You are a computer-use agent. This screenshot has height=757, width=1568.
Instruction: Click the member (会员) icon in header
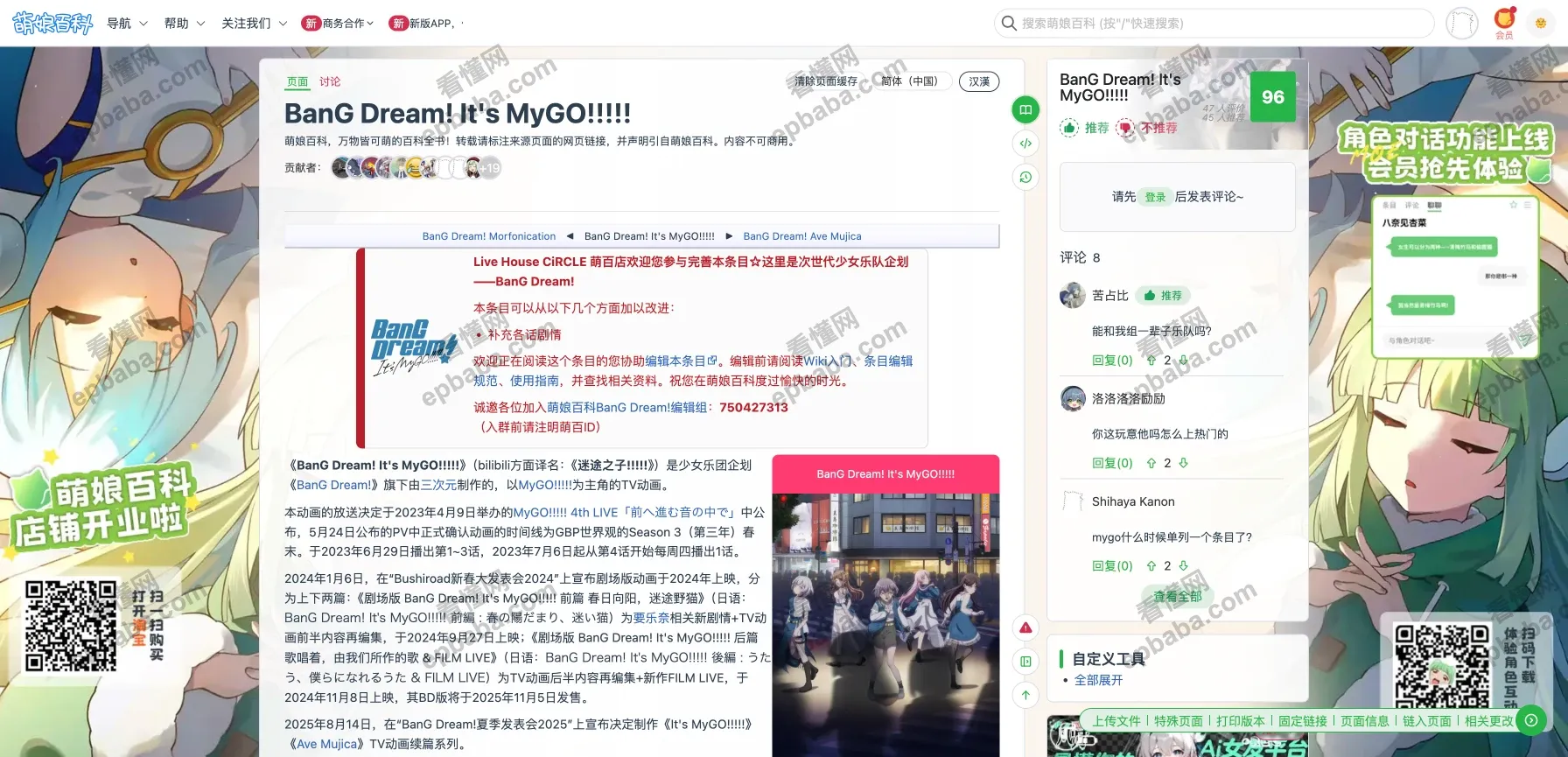coord(1504,23)
